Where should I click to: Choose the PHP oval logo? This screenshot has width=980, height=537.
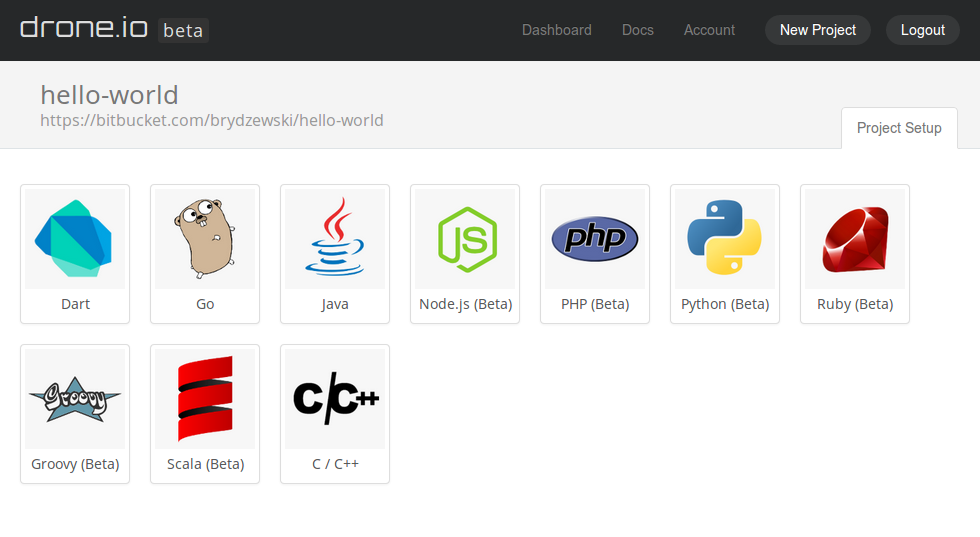(x=595, y=239)
